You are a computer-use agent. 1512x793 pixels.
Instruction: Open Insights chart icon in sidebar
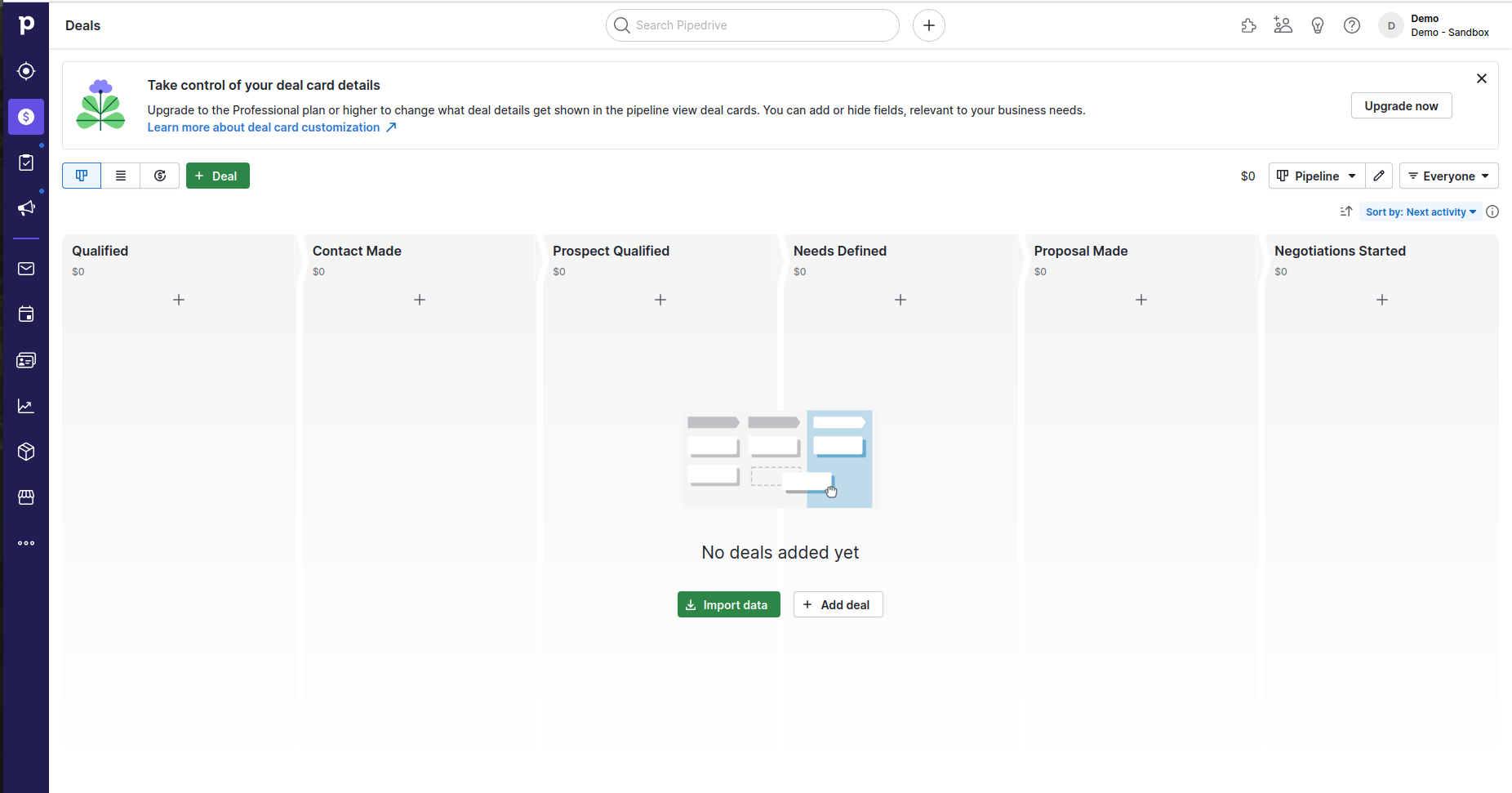pyautogui.click(x=26, y=406)
